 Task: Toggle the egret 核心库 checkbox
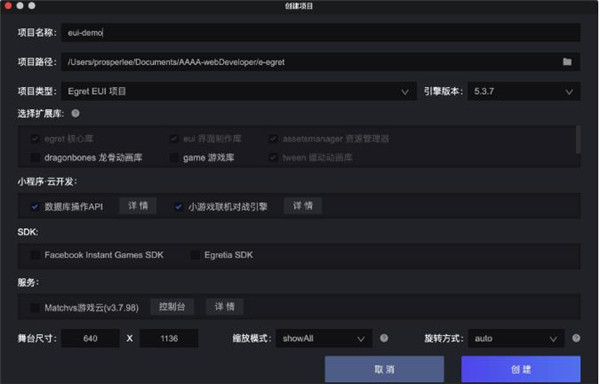tap(35, 139)
